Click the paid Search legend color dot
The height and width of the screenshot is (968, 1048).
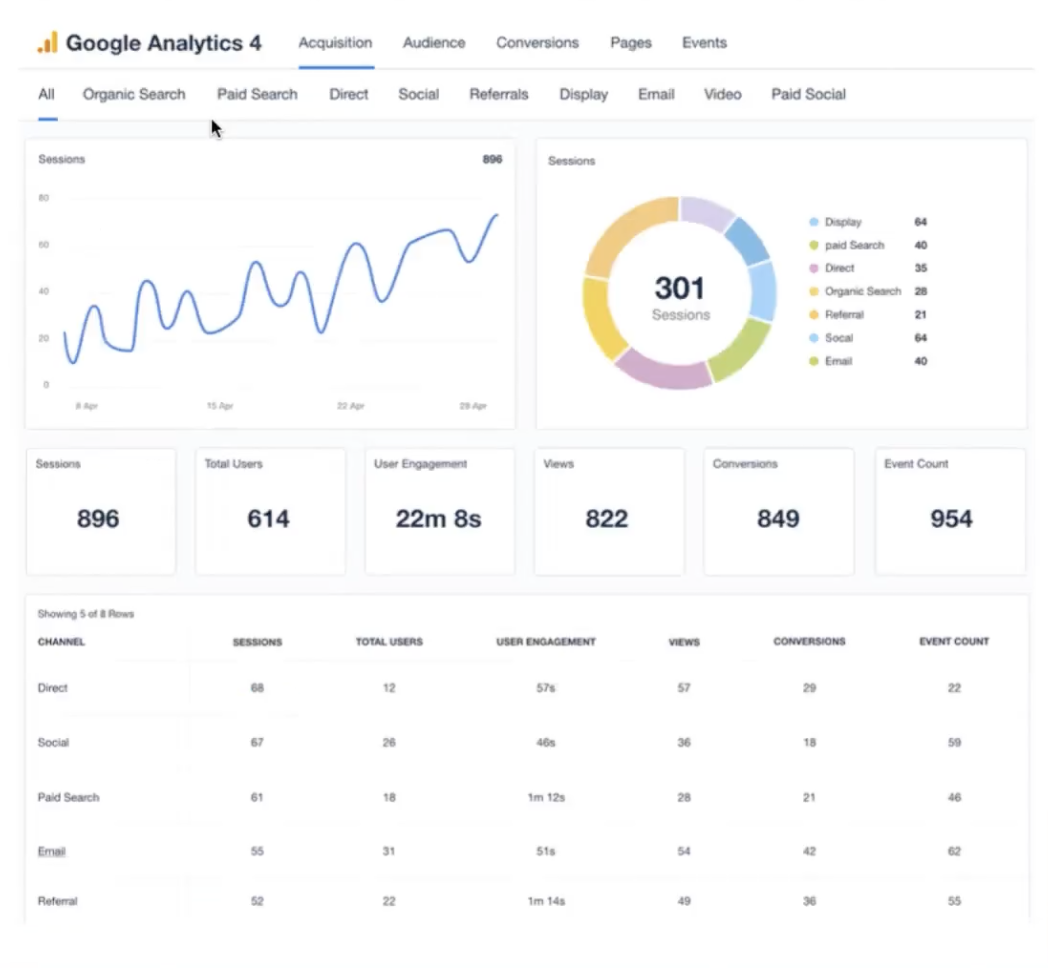[813, 245]
